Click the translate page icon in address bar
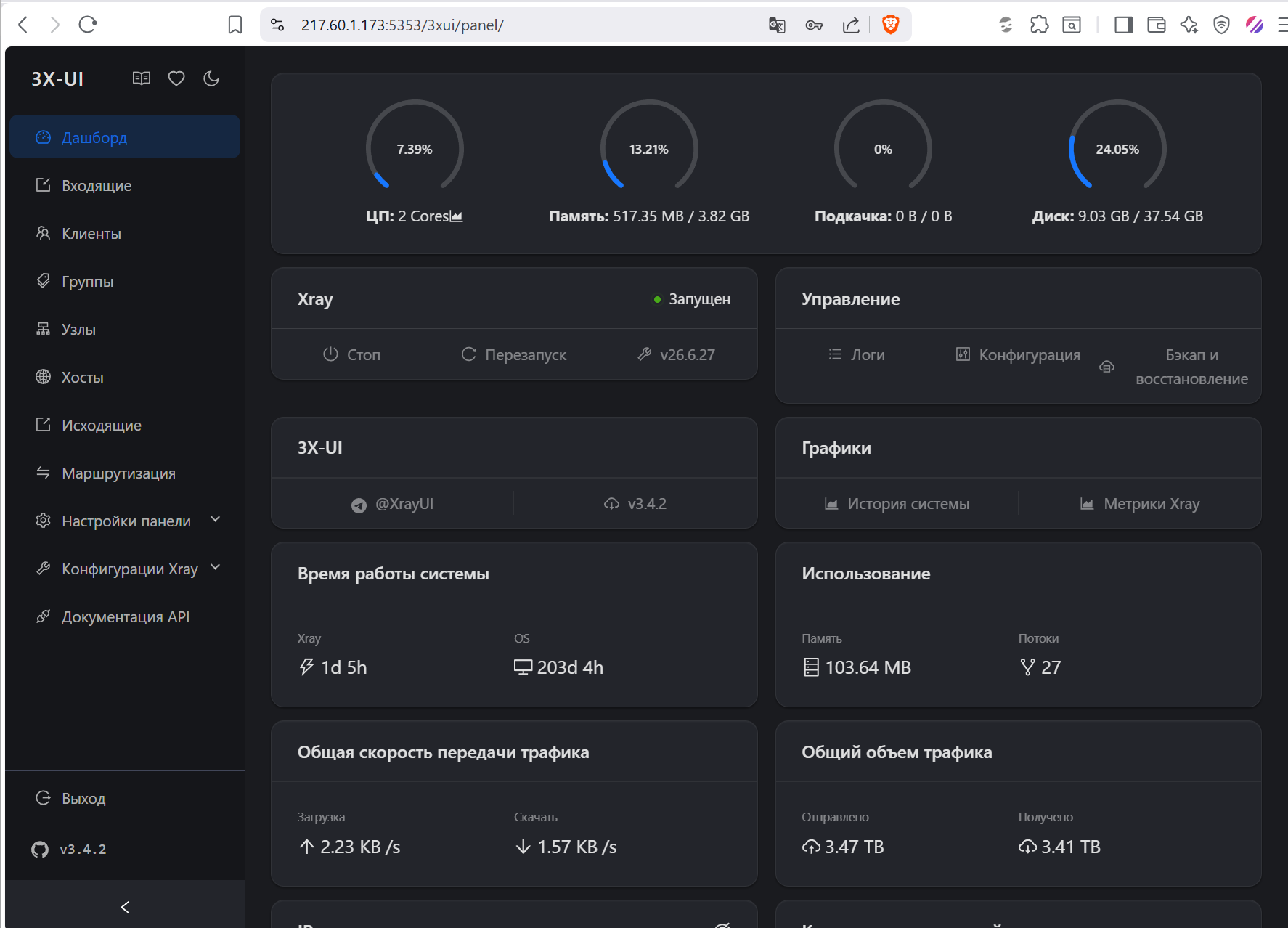The width and height of the screenshot is (1288, 928). (x=777, y=25)
